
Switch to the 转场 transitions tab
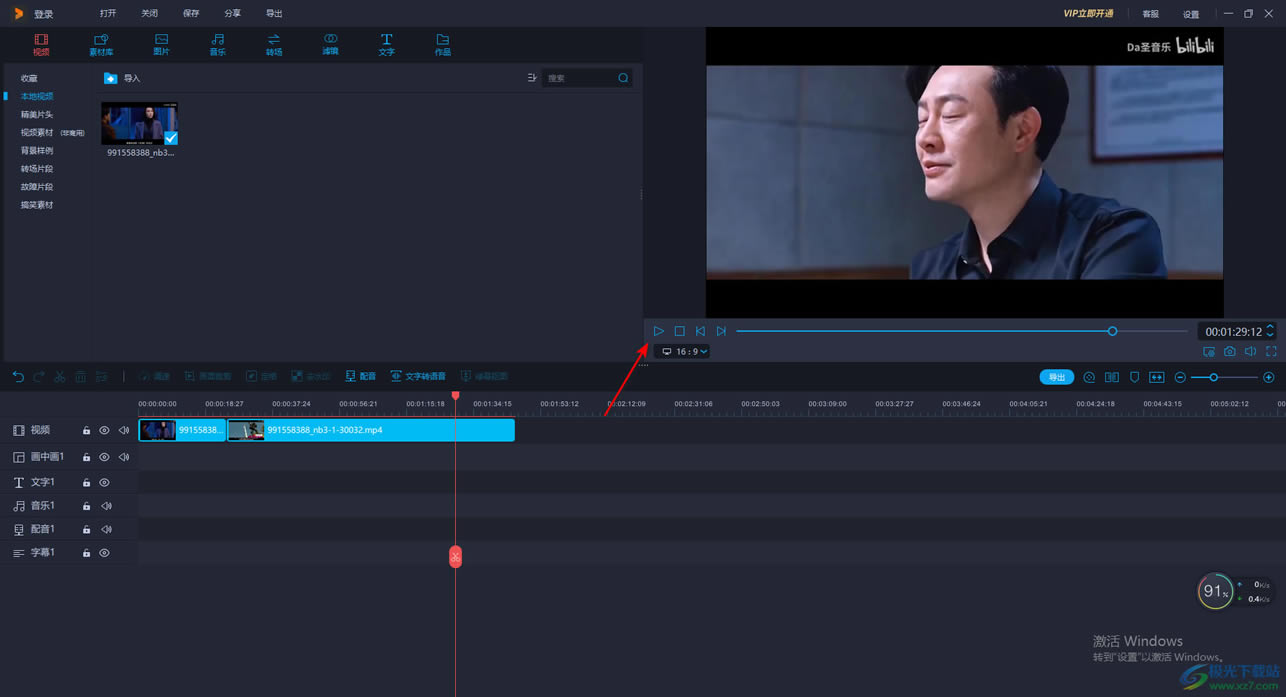point(273,44)
